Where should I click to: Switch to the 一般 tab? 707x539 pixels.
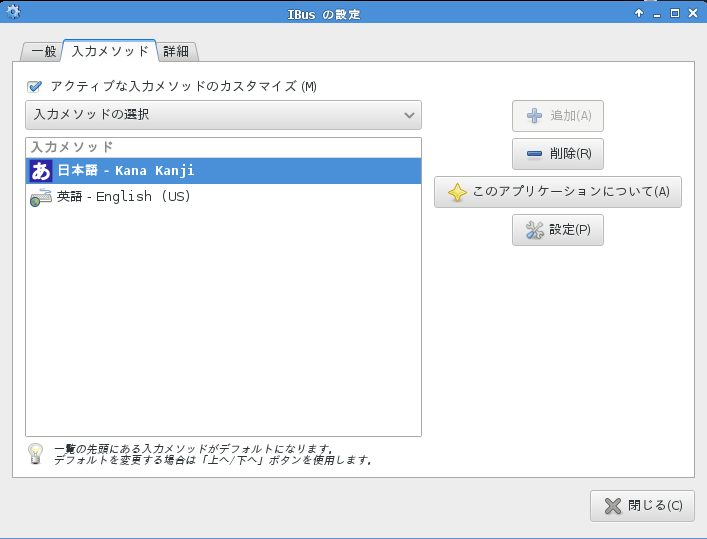click(x=41, y=51)
